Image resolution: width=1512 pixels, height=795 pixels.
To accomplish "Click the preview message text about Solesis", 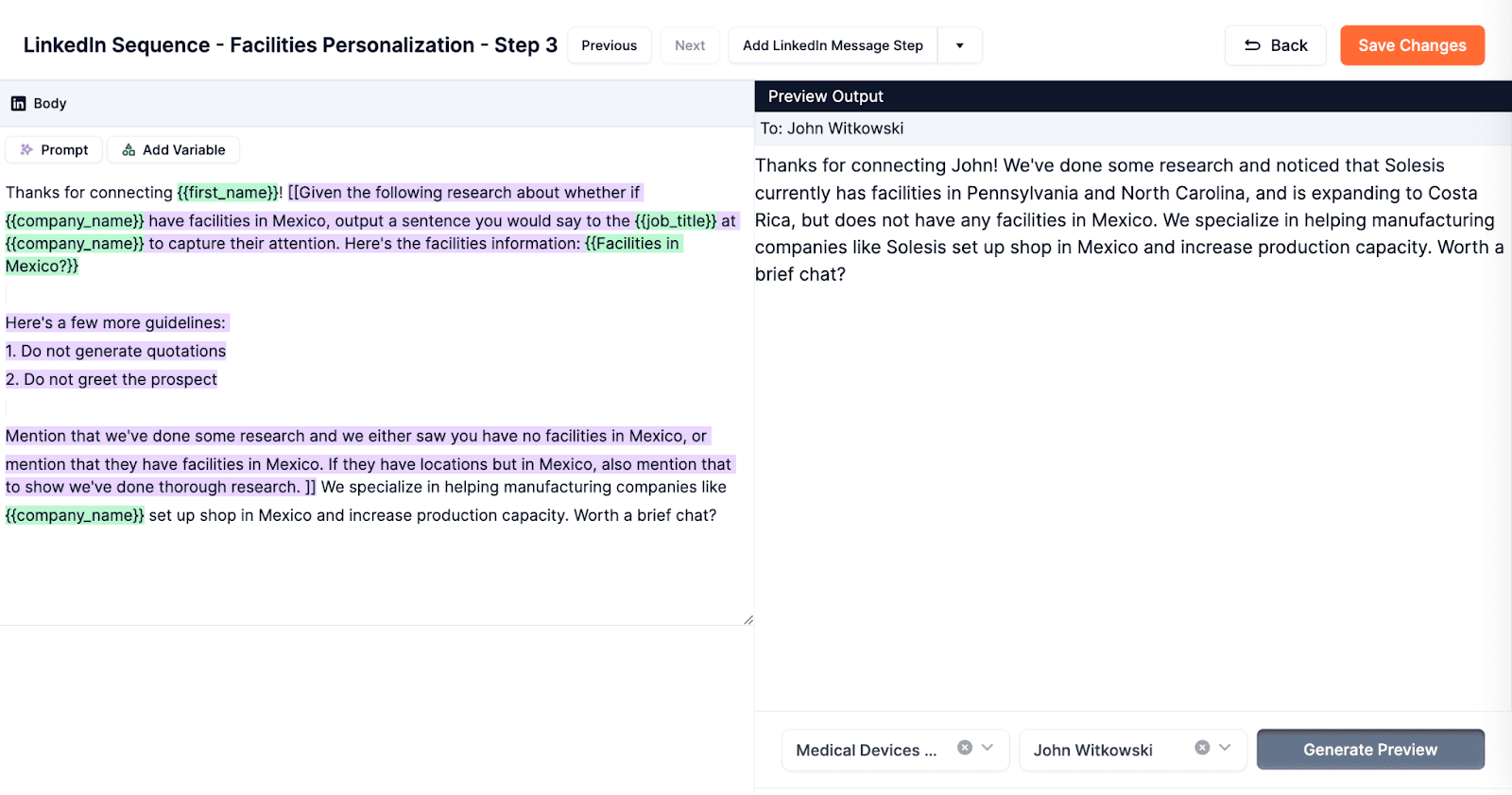I will point(1129,219).
